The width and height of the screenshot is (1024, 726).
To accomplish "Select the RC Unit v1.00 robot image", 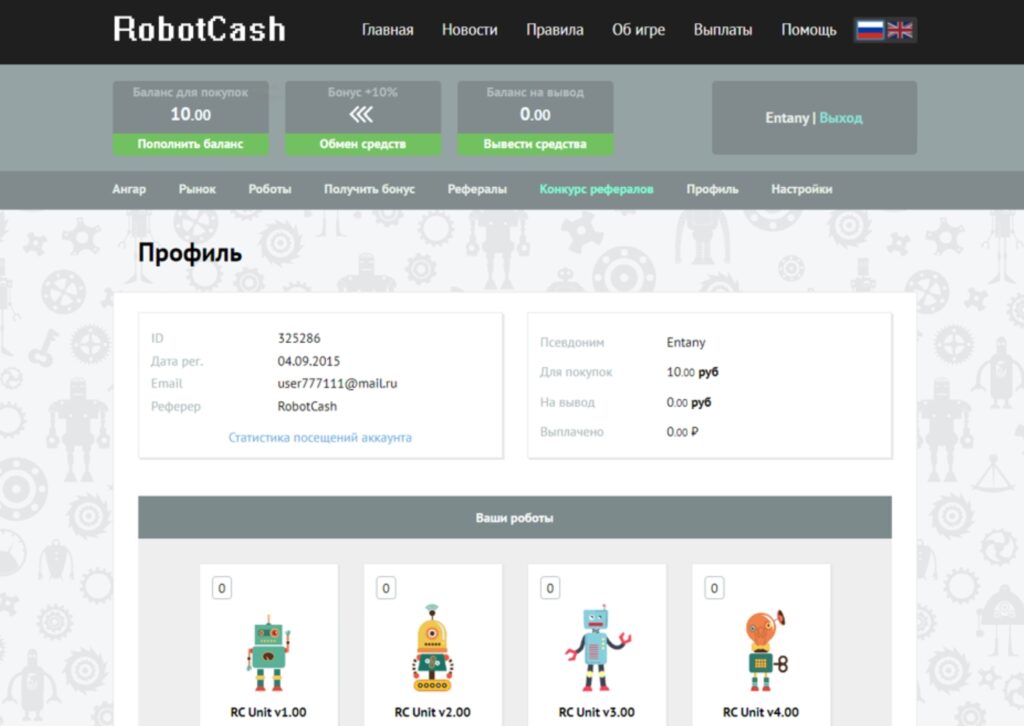I will (x=268, y=652).
